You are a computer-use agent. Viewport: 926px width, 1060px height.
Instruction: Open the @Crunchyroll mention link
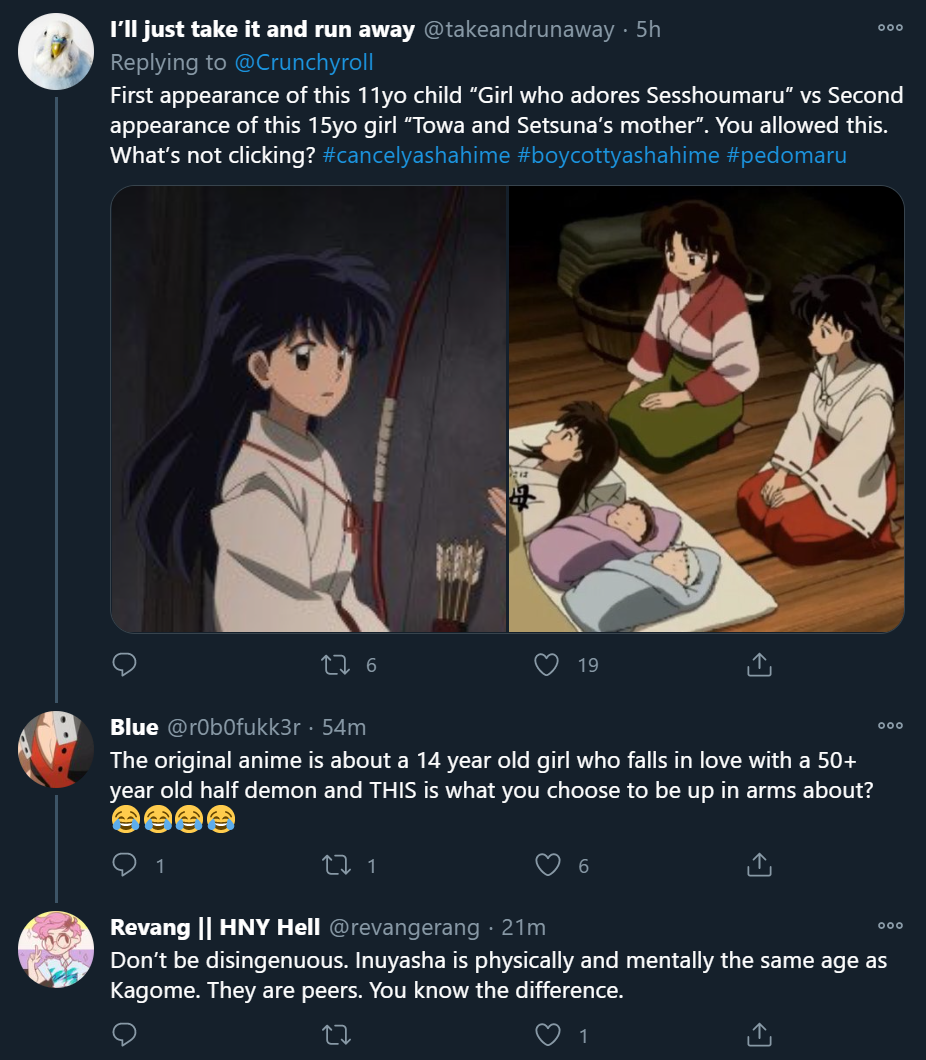click(303, 62)
